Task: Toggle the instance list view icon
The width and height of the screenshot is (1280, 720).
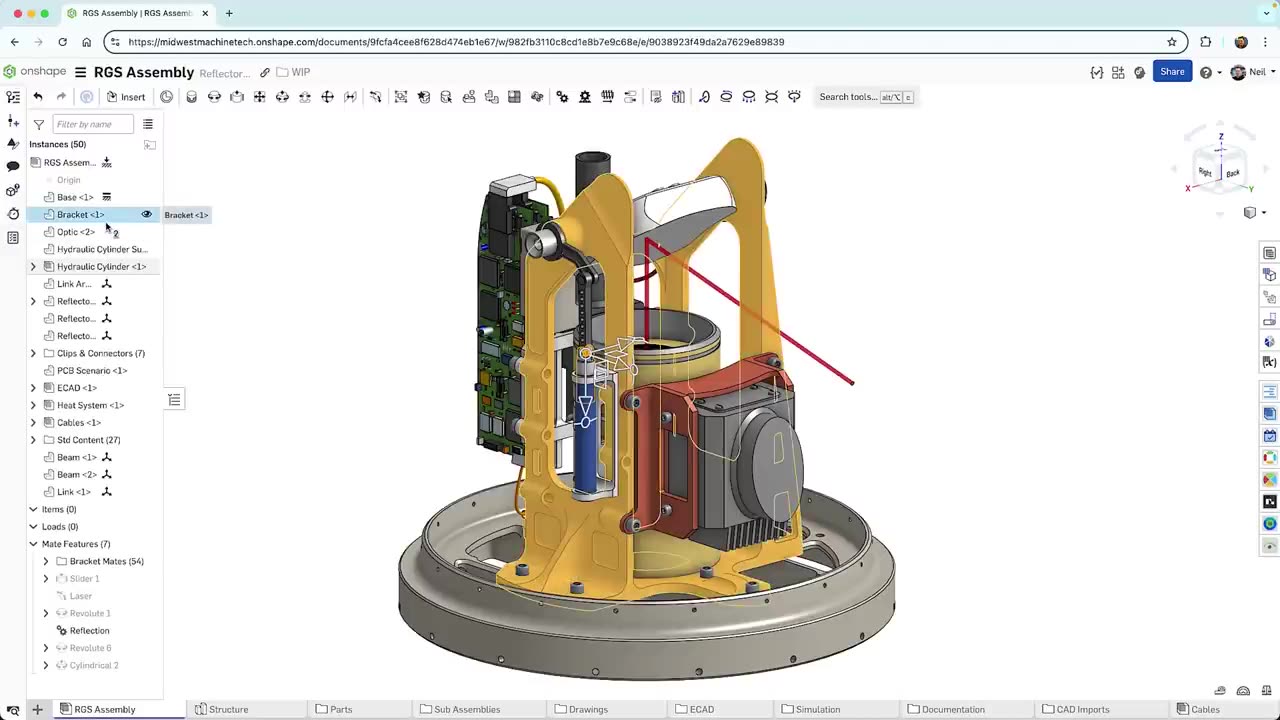Action: pos(148,124)
